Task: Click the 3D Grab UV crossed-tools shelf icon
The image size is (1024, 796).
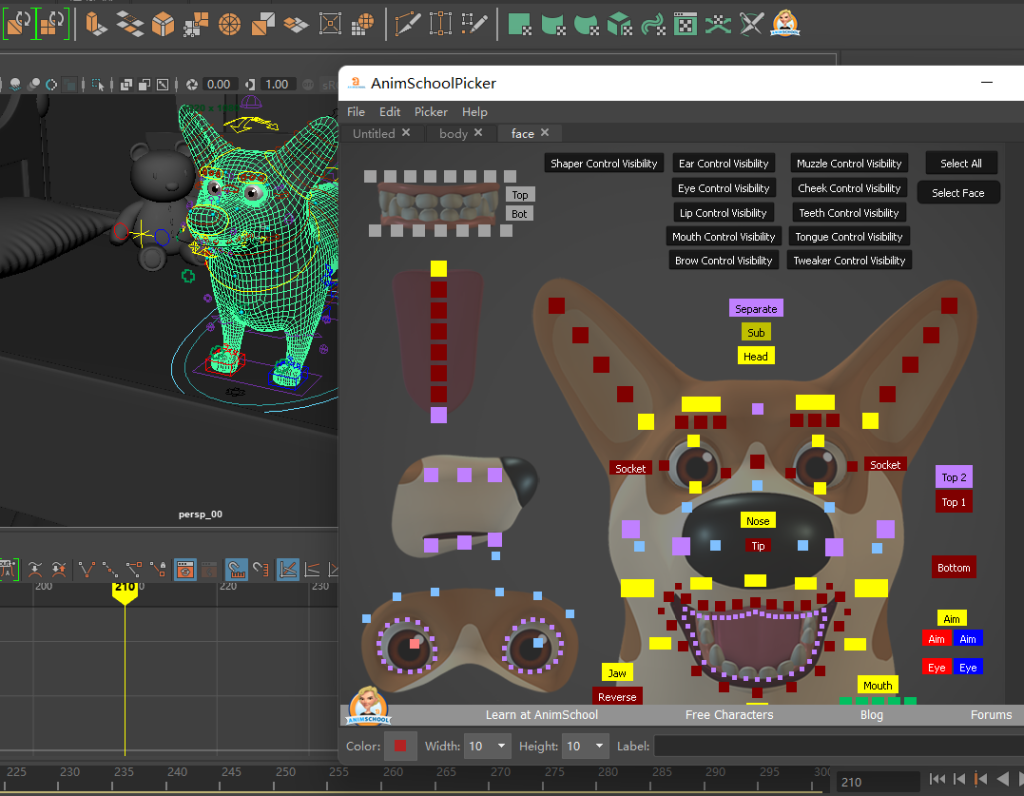Action: tap(751, 24)
